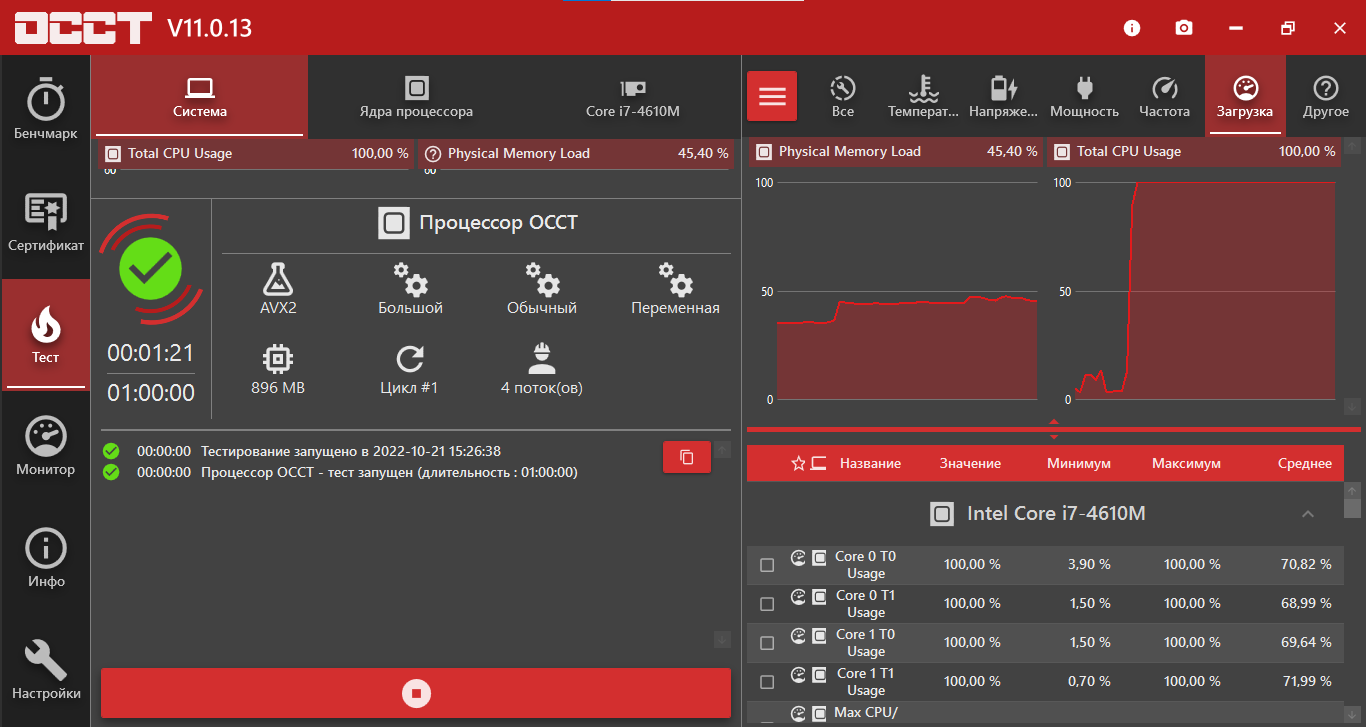The width and height of the screenshot is (1366, 727).
Task: Sort table by Название column
Action: 870,463
